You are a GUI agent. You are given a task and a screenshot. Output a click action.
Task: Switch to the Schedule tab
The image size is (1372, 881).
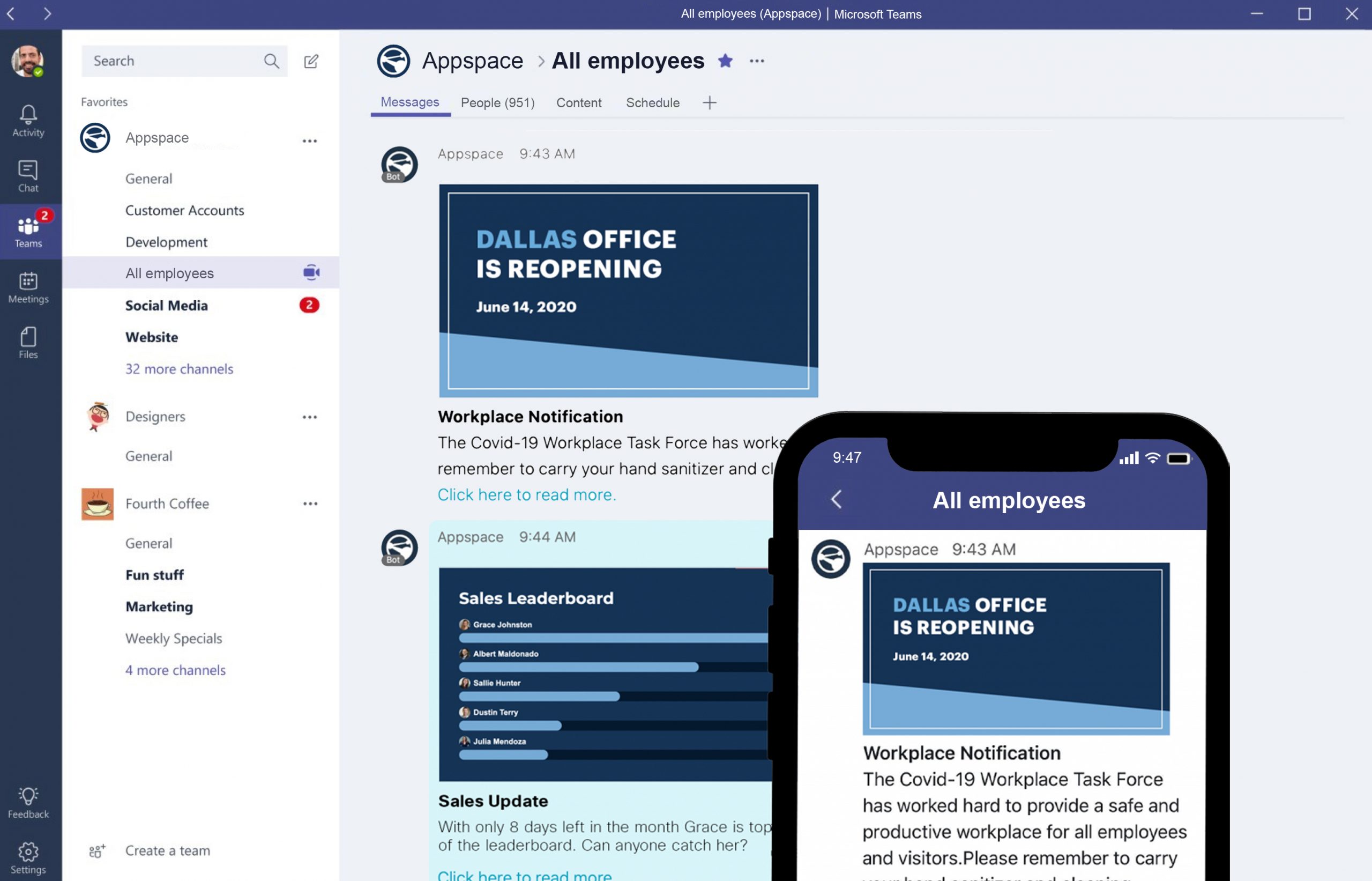pyautogui.click(x=653, y=102)
